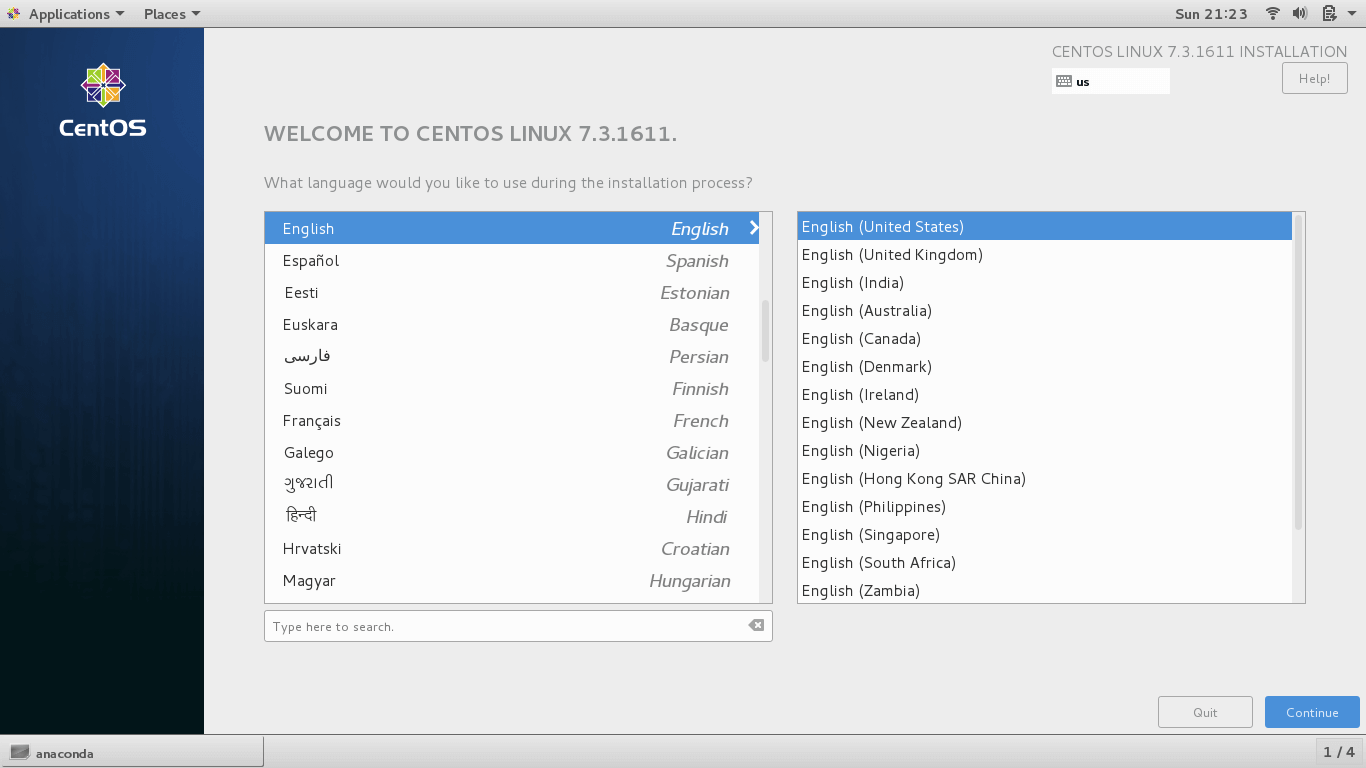The height and width of the screenshot is (768, 1366).
Task: Select English (India) locale
Action: point(1045,282)
